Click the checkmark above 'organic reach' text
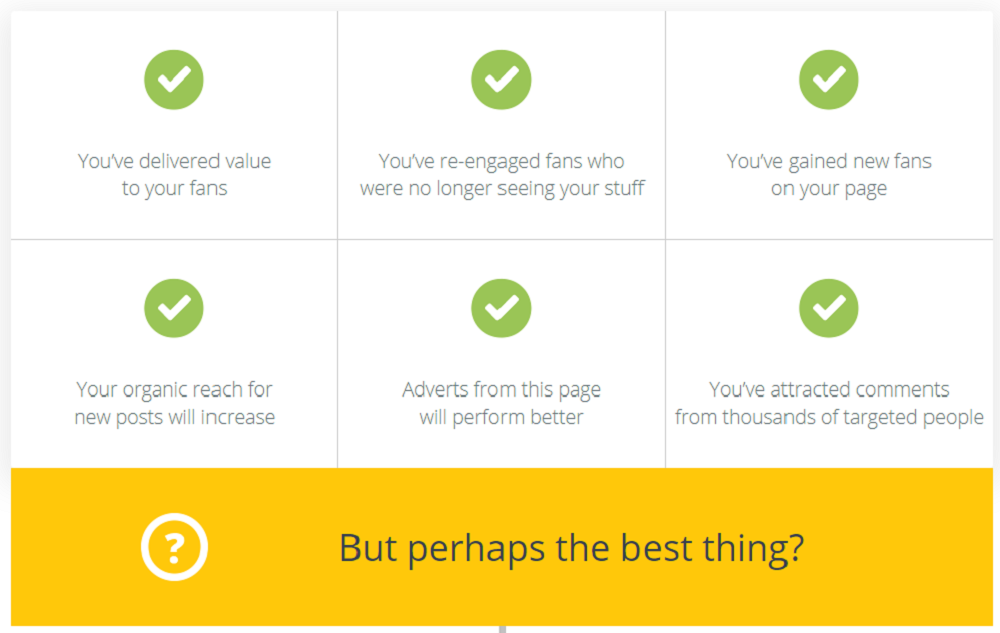 pyautogui.click(x=174, y=308)
